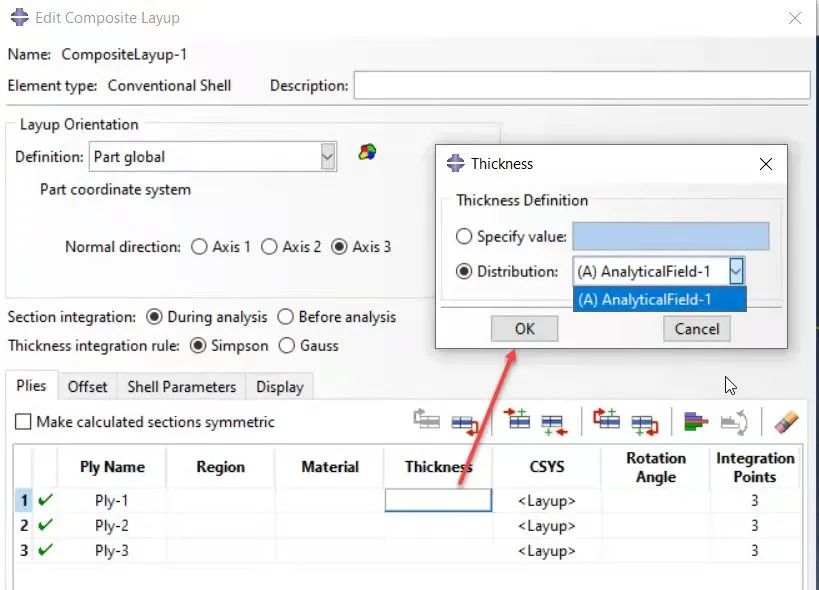819x590 pixels.
Task: Open the Definition dropdown showing Part global
Action: click(327, 156)
